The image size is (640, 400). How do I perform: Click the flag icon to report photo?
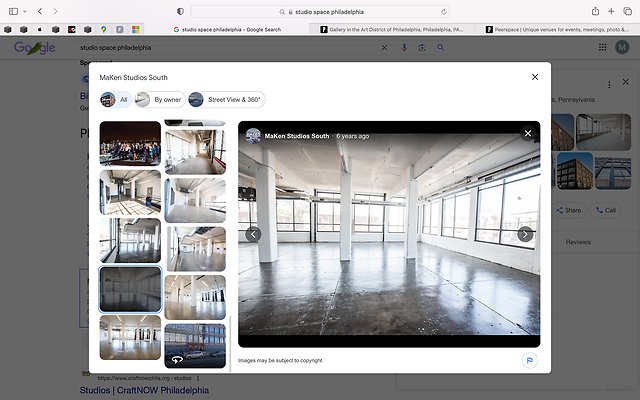528,360
